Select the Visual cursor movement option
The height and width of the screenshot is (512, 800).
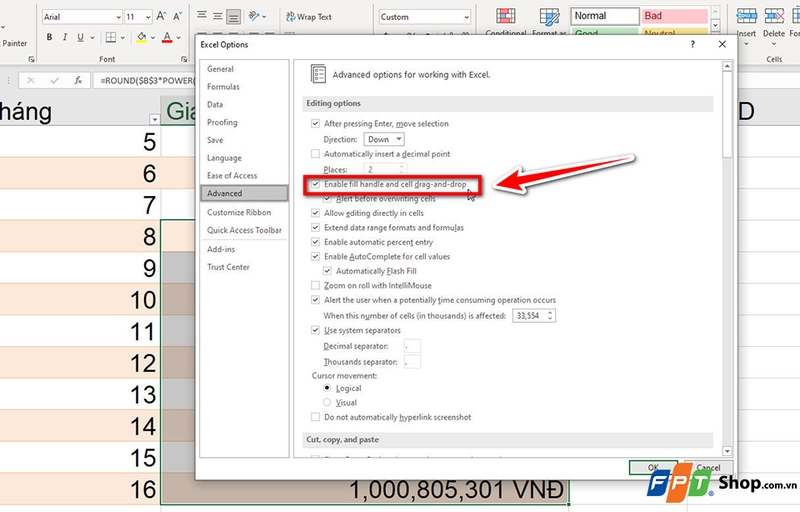(327, 402)
